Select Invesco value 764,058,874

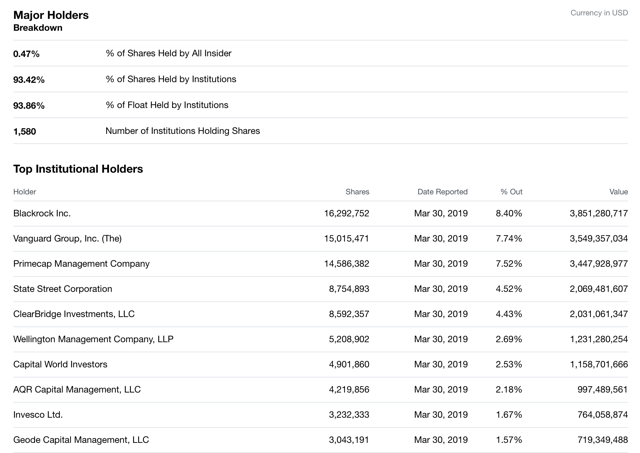[602, 415]
